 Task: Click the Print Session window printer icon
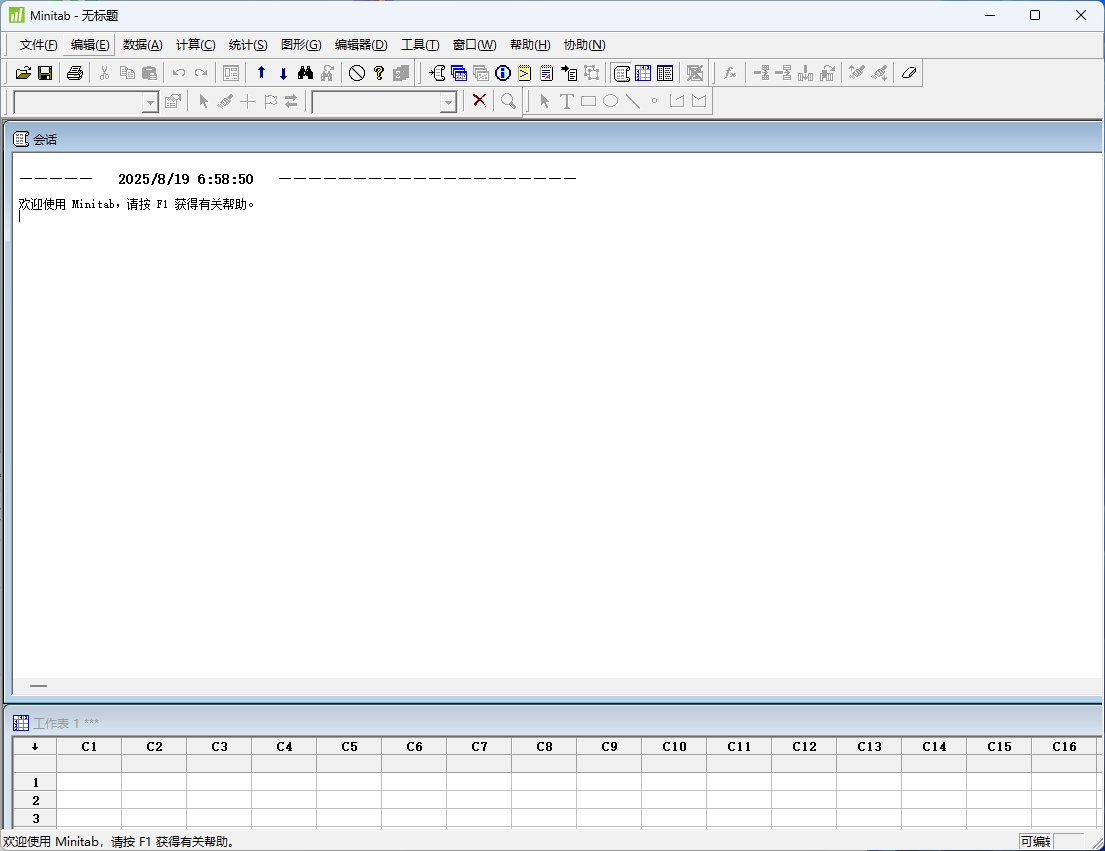click(75, 73)
